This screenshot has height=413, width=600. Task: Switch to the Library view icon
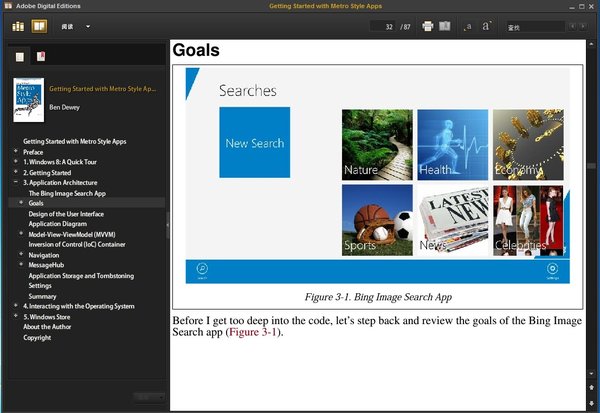18,26
